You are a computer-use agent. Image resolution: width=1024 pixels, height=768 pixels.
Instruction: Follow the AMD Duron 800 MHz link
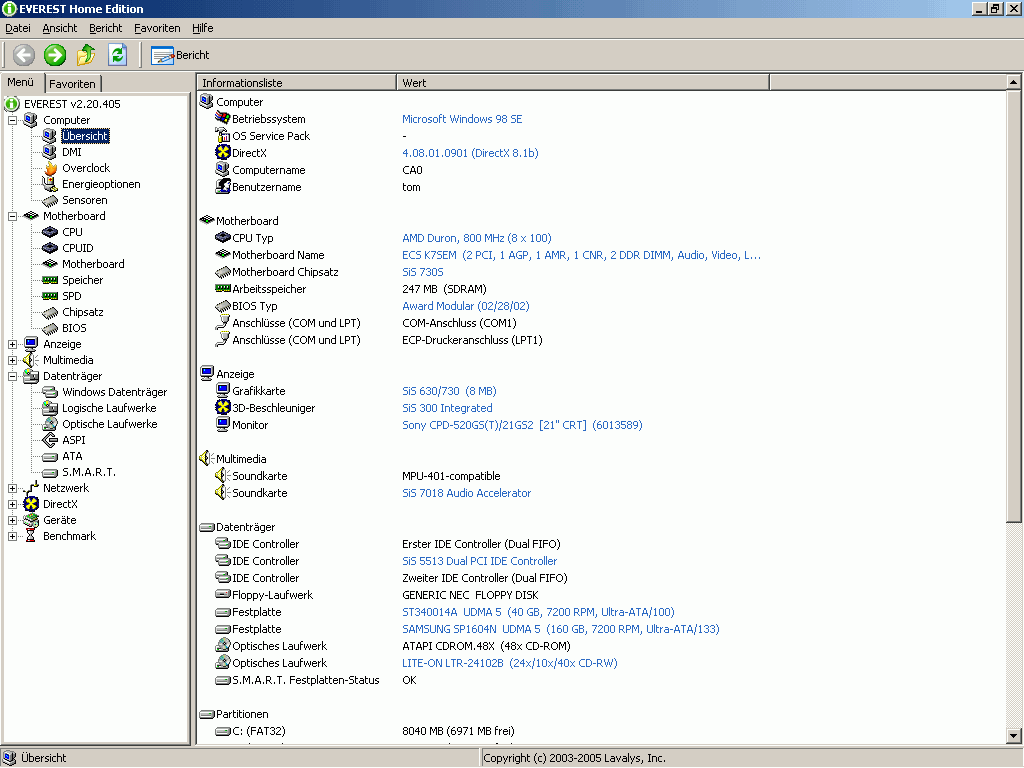pos(477,238)
